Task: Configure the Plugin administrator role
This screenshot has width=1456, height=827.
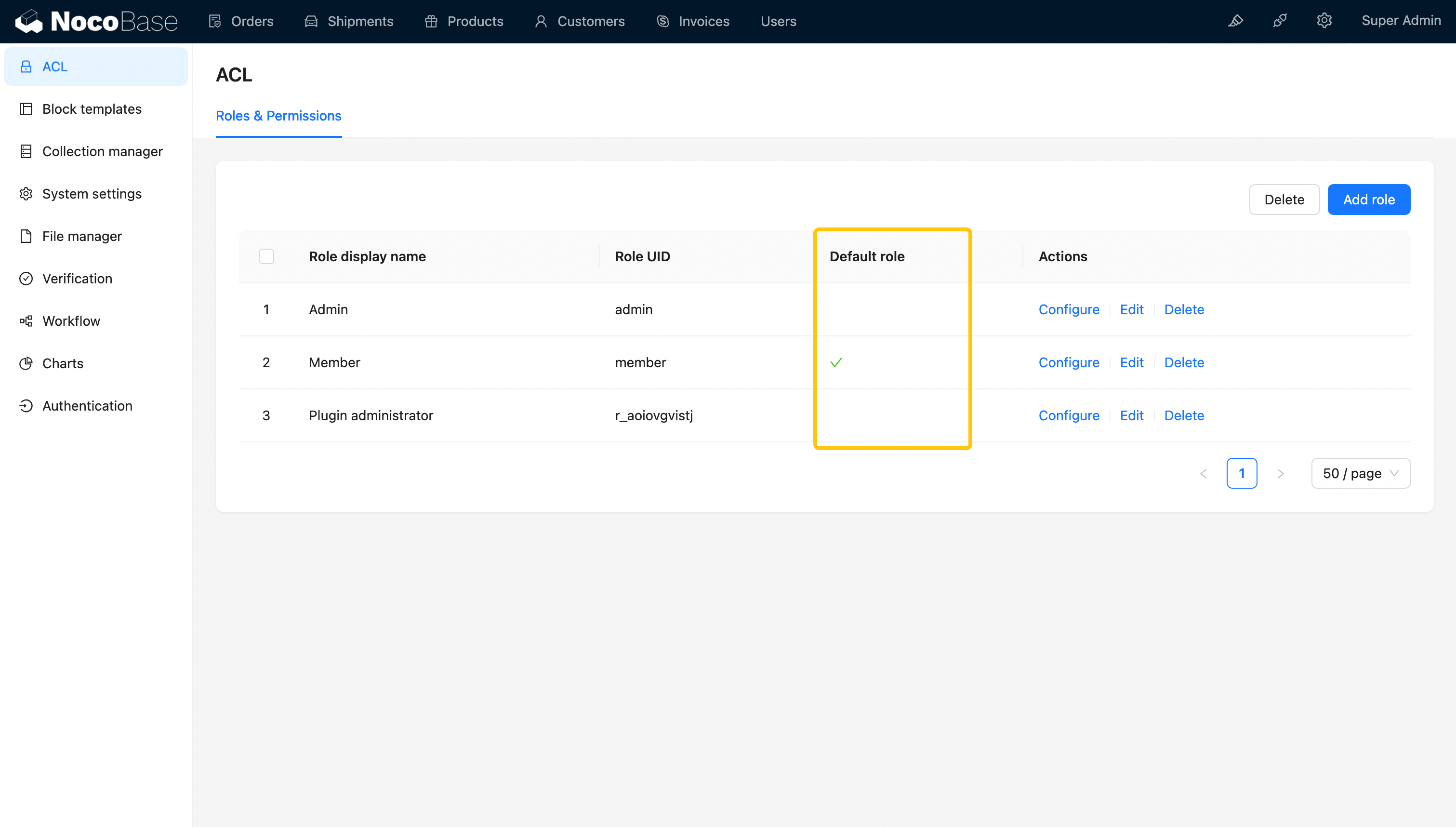Action: pos(1068,415)
